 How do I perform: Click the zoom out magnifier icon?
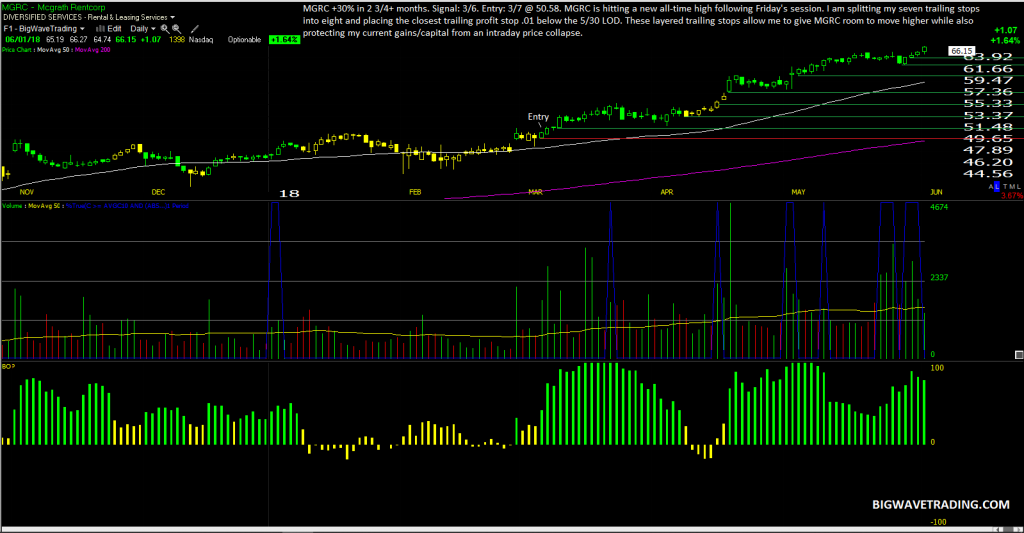click(177, 29)
